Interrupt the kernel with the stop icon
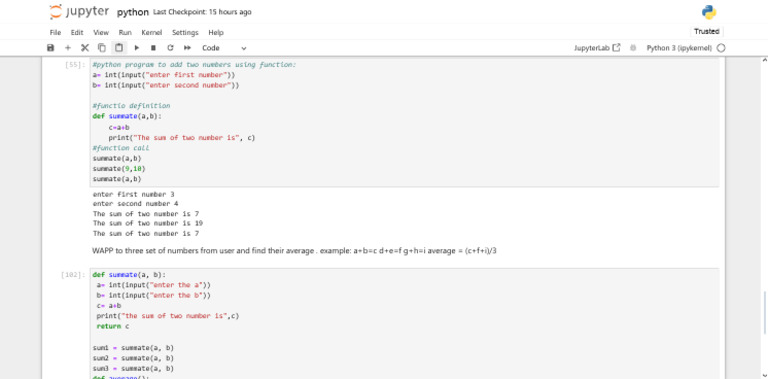 pos(153,48)
